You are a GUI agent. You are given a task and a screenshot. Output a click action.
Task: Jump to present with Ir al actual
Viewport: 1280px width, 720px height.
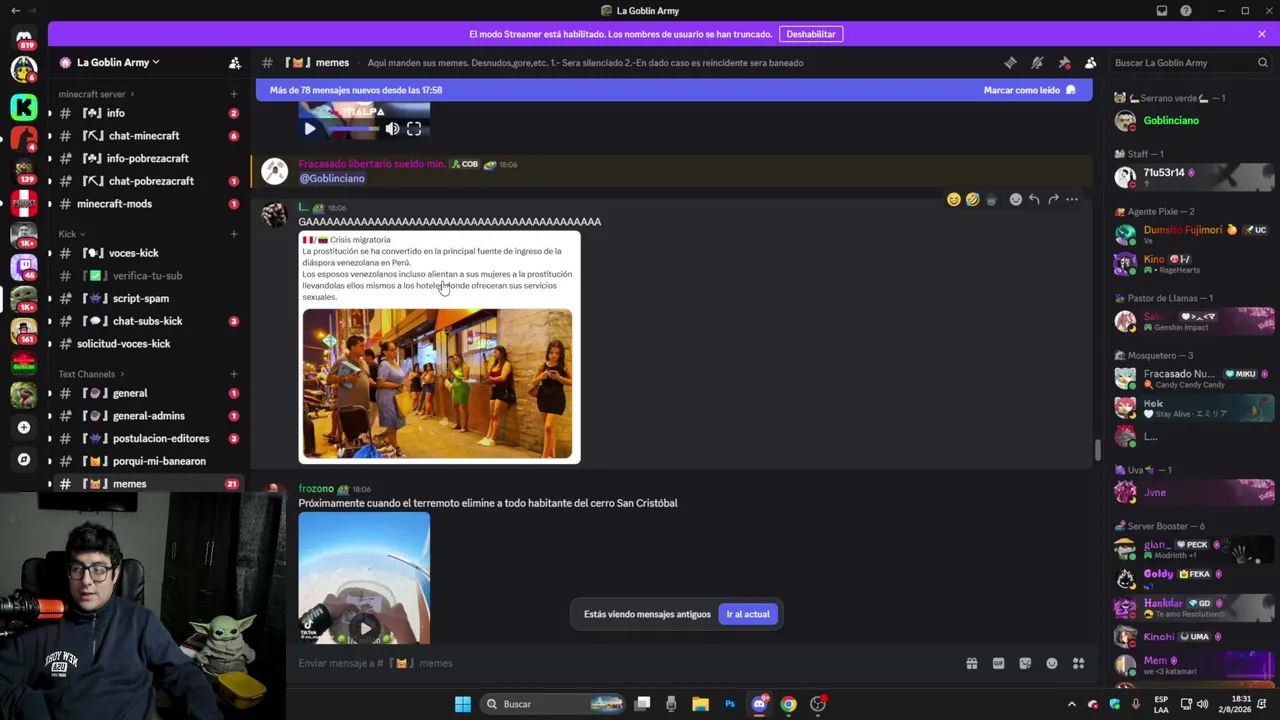click(748, 614)
